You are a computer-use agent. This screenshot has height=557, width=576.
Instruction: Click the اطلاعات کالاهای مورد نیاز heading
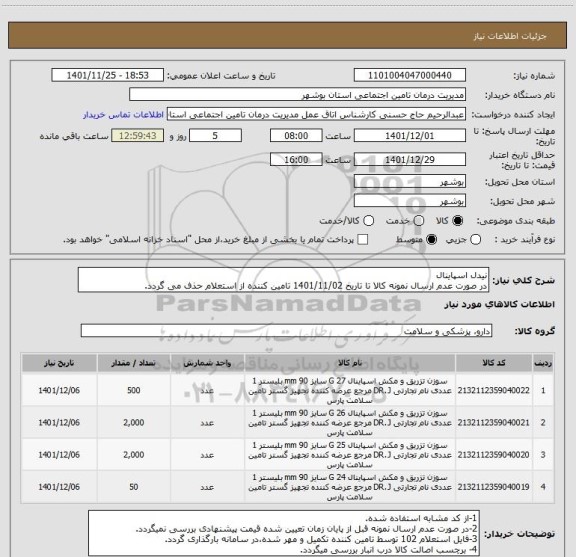500,305
